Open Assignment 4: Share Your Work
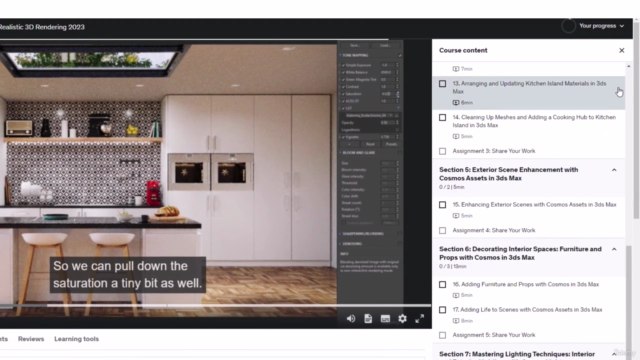Viewport: 640px width, 360px height. (x=493, y=230)
